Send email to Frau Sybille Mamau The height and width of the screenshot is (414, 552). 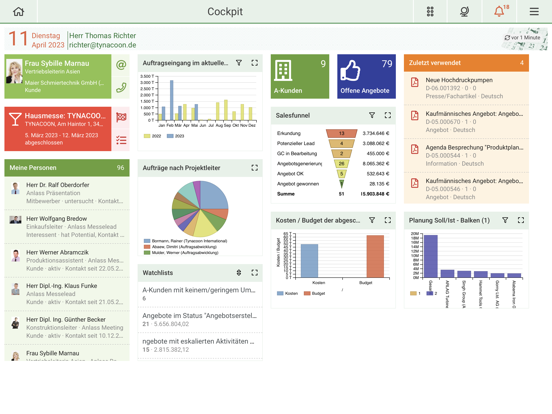[x=121, y=65]
